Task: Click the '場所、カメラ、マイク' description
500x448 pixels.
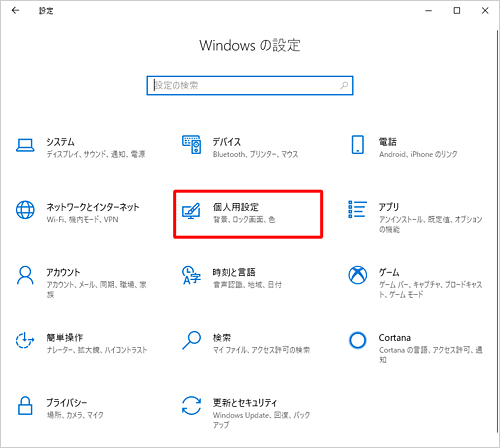Action: coord(75,415)
